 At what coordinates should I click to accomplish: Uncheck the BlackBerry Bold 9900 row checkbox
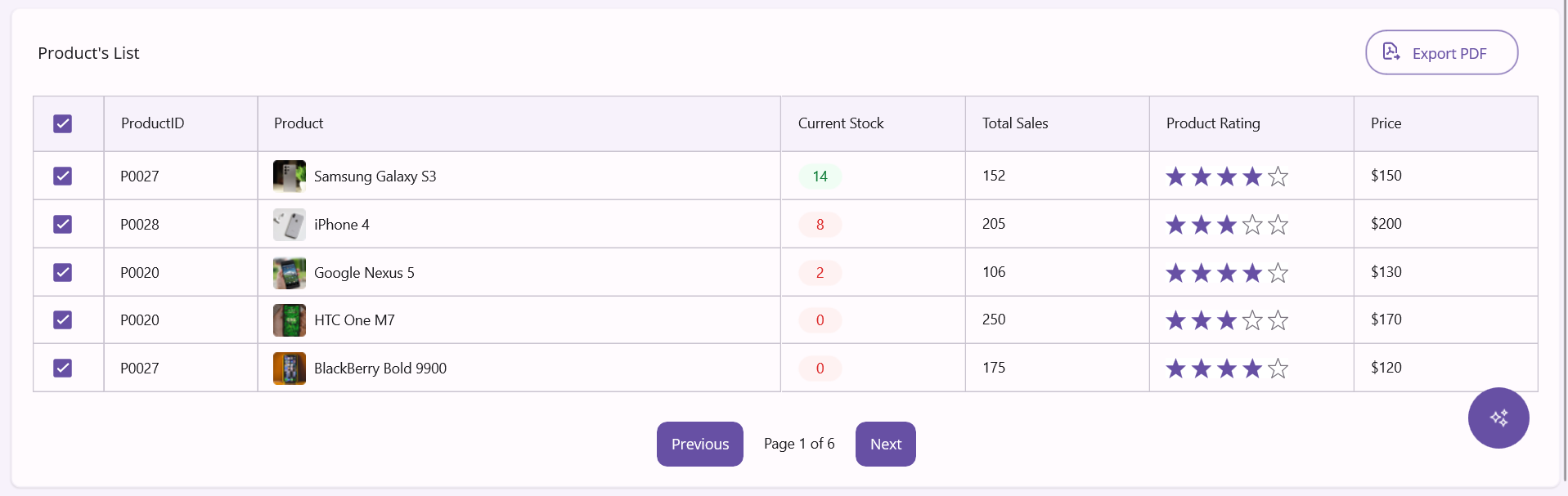(63, 368)
